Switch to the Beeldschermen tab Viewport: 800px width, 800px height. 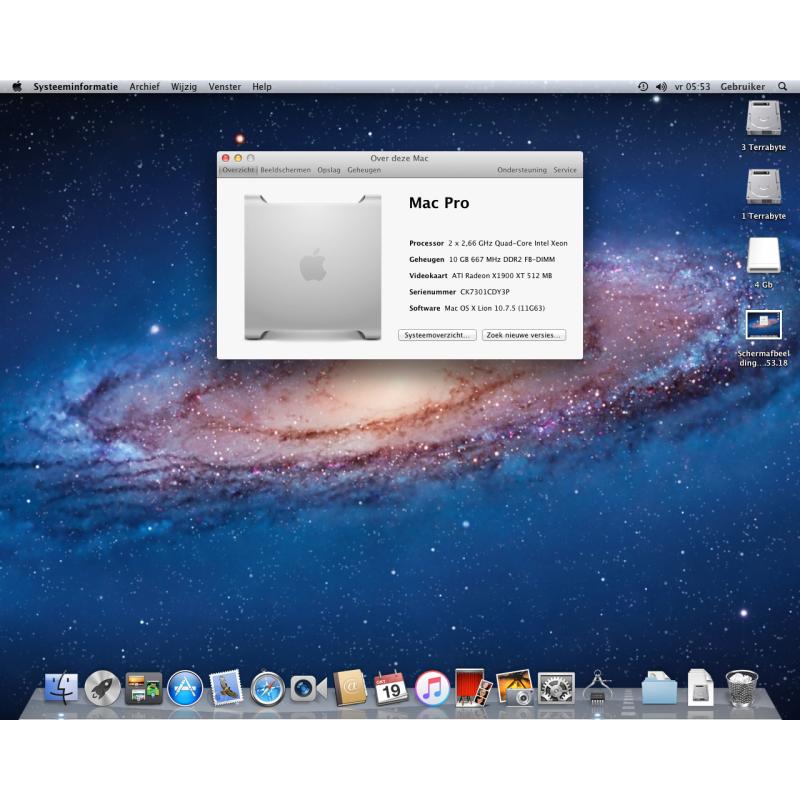click(285, 170)
